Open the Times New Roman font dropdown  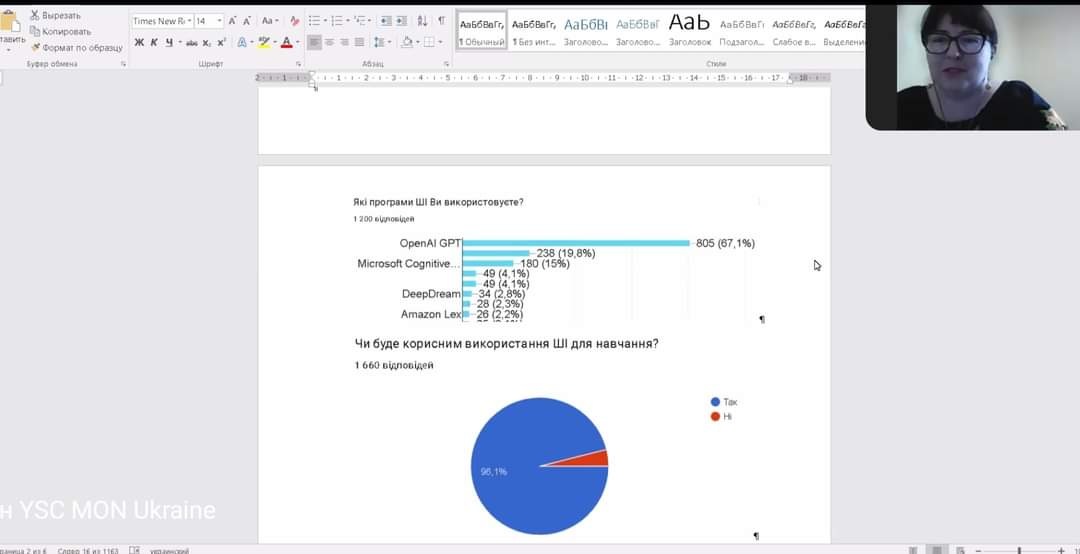[x=189, y=20]
